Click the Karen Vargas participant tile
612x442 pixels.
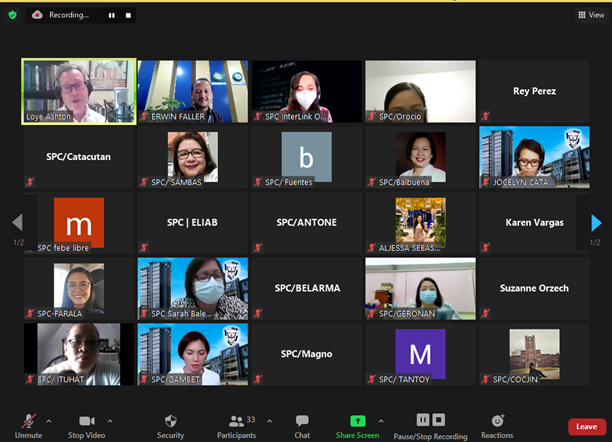[x=534, y=223]
